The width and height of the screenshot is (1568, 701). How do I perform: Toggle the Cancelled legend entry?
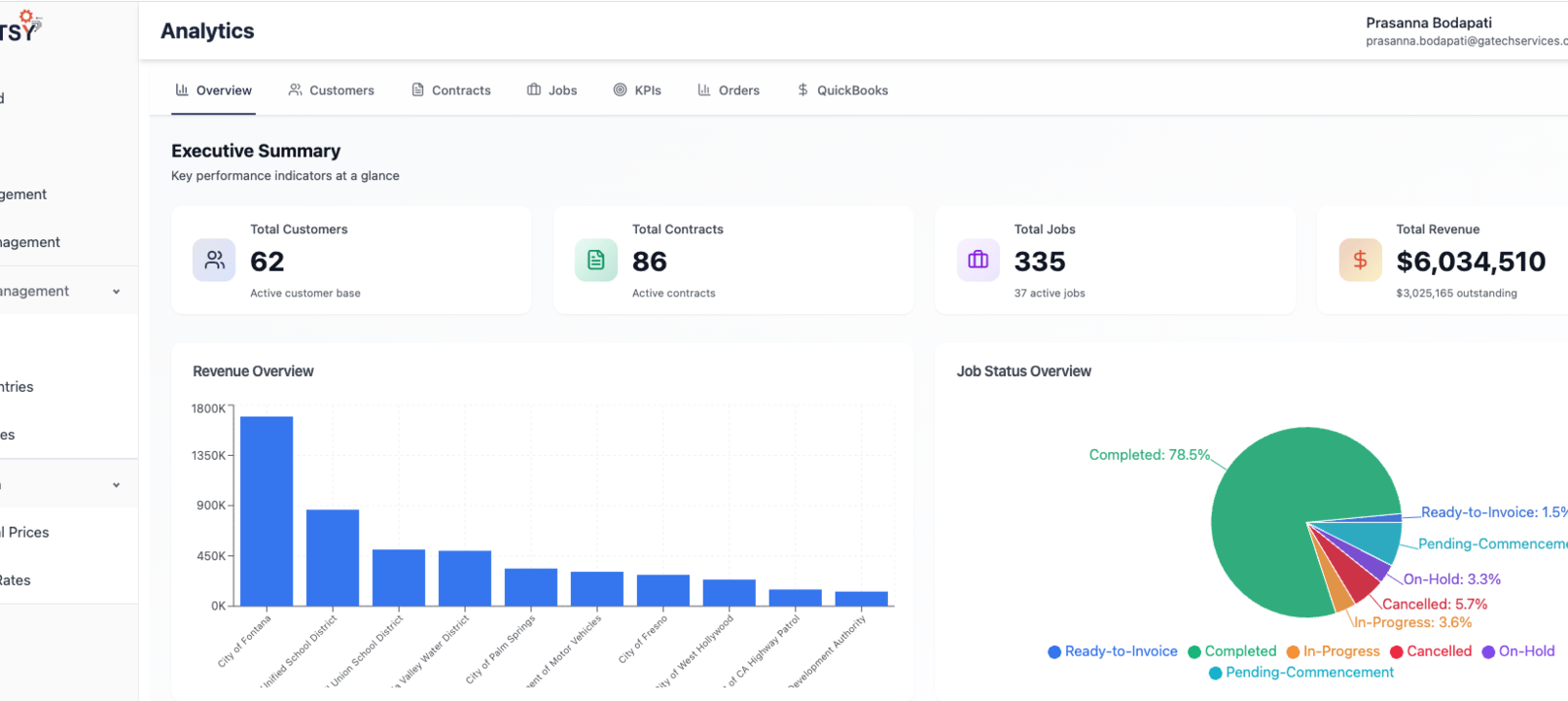pyautogui.click(x=1430, y=651)
